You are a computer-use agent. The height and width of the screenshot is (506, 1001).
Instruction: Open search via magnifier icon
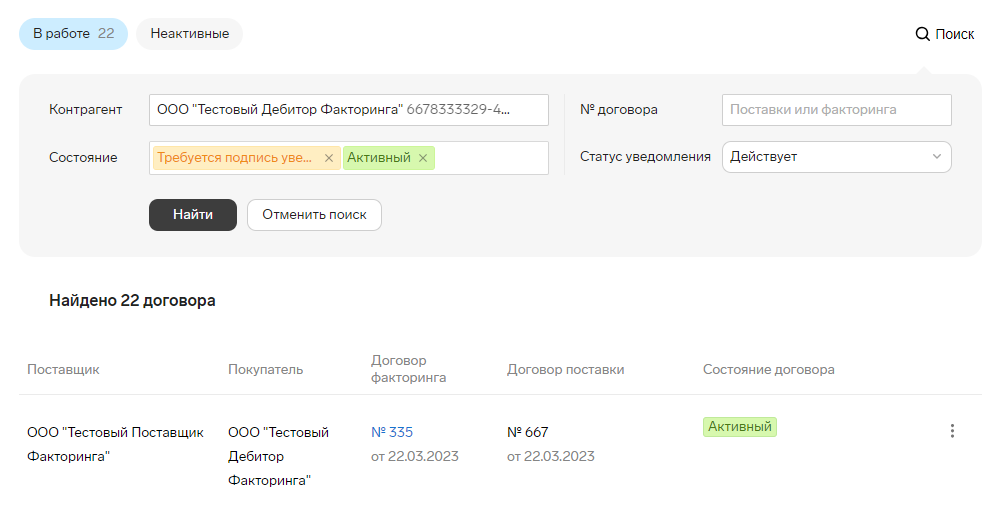coord(922,34)
